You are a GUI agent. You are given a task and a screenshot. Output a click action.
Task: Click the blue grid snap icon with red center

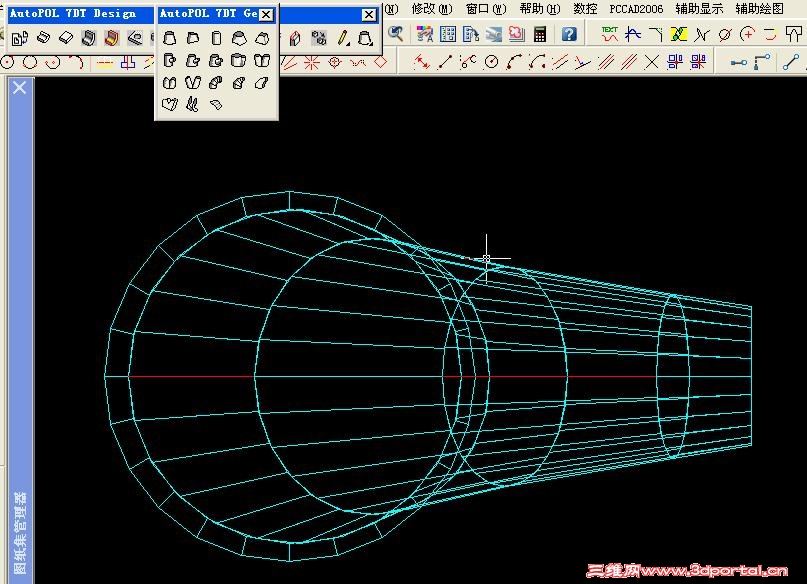[675, 62]
